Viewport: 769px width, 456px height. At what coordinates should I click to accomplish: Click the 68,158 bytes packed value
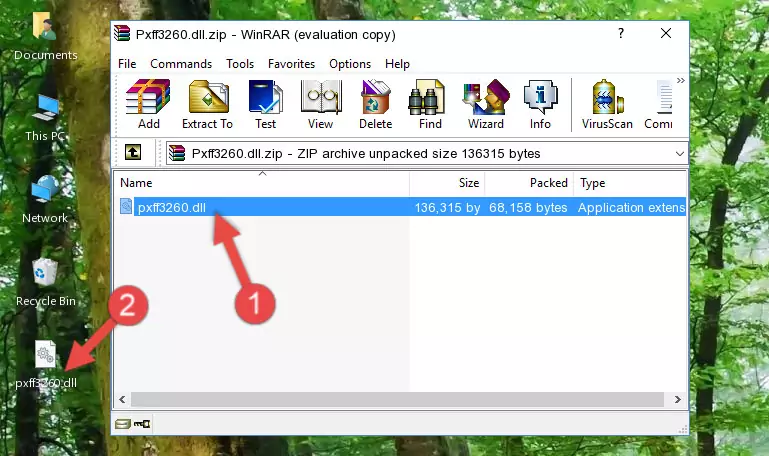[528, 207]
